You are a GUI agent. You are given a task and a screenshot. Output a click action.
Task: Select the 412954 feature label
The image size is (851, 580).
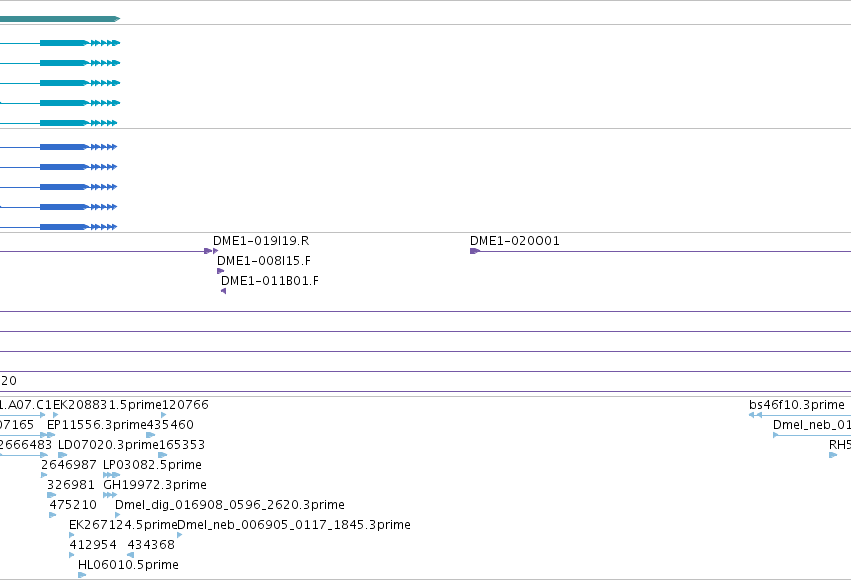tap(93, 545)
